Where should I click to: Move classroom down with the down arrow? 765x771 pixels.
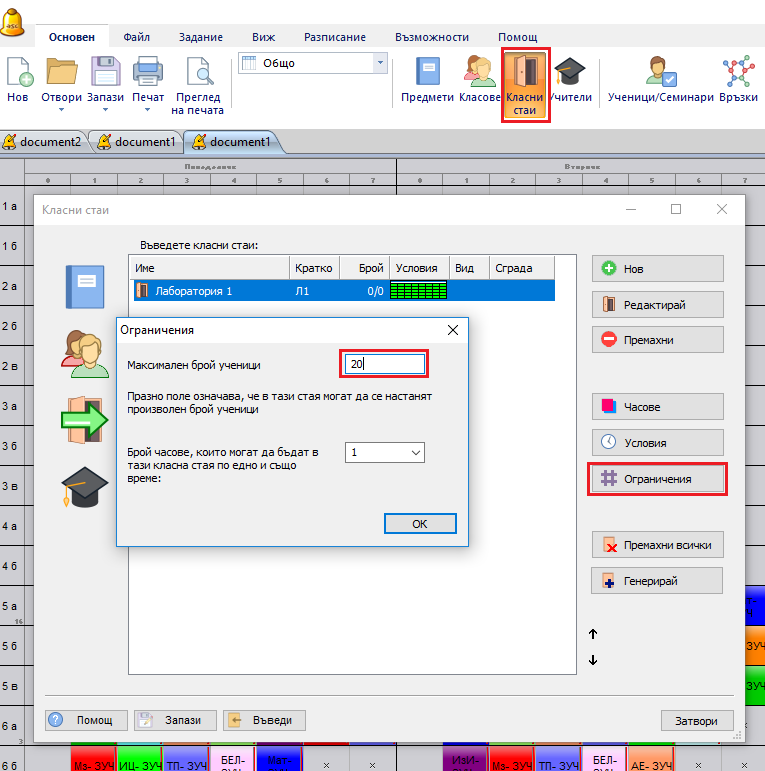(x=593, y=660)
